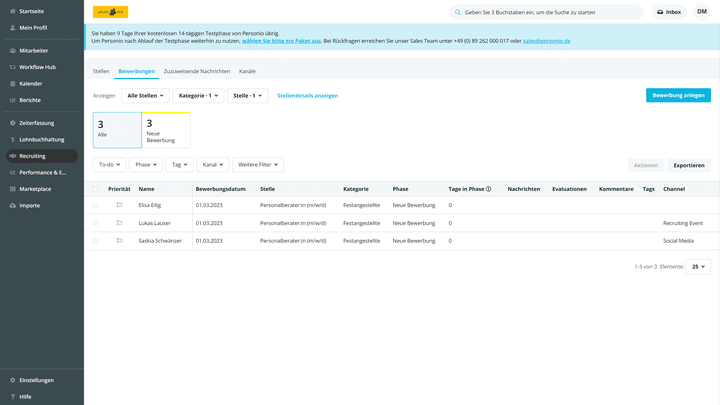Click the Kalender icon in sidebar
Screen dimensions: 720x405
(12, 83)
